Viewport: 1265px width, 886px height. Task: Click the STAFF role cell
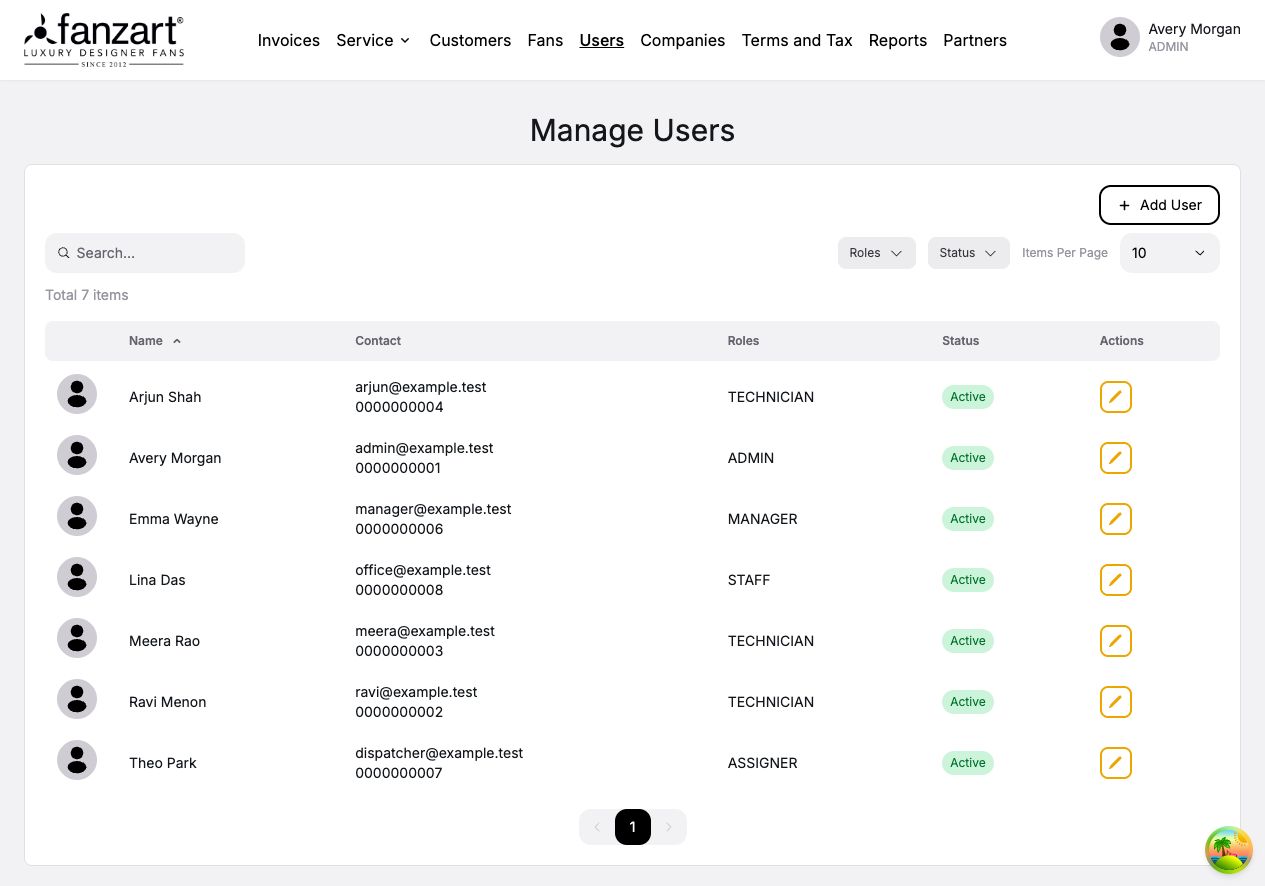pos(749,580)
